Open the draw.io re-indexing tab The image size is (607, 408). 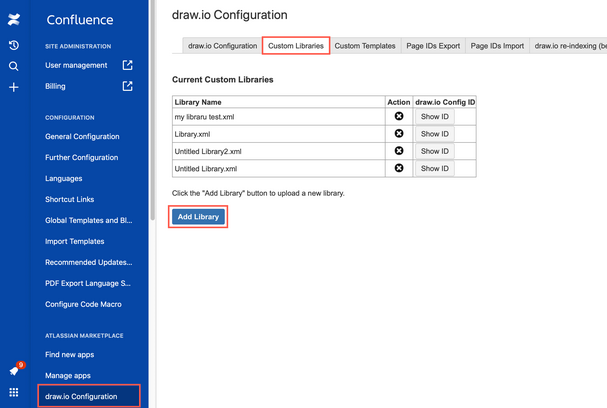pos(568,46)
